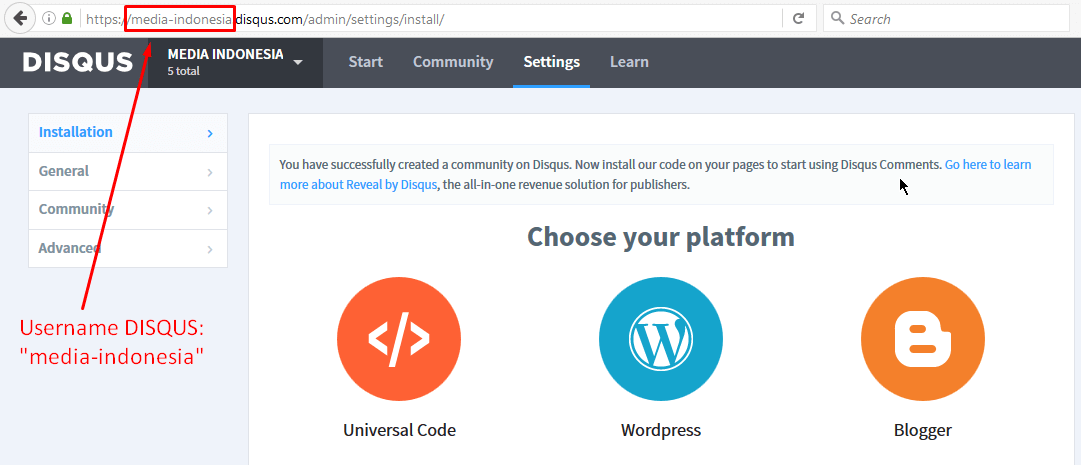The image size is (1081, 465).
Task: Click the chevron beside Advanced
Action: pos(210,249)
